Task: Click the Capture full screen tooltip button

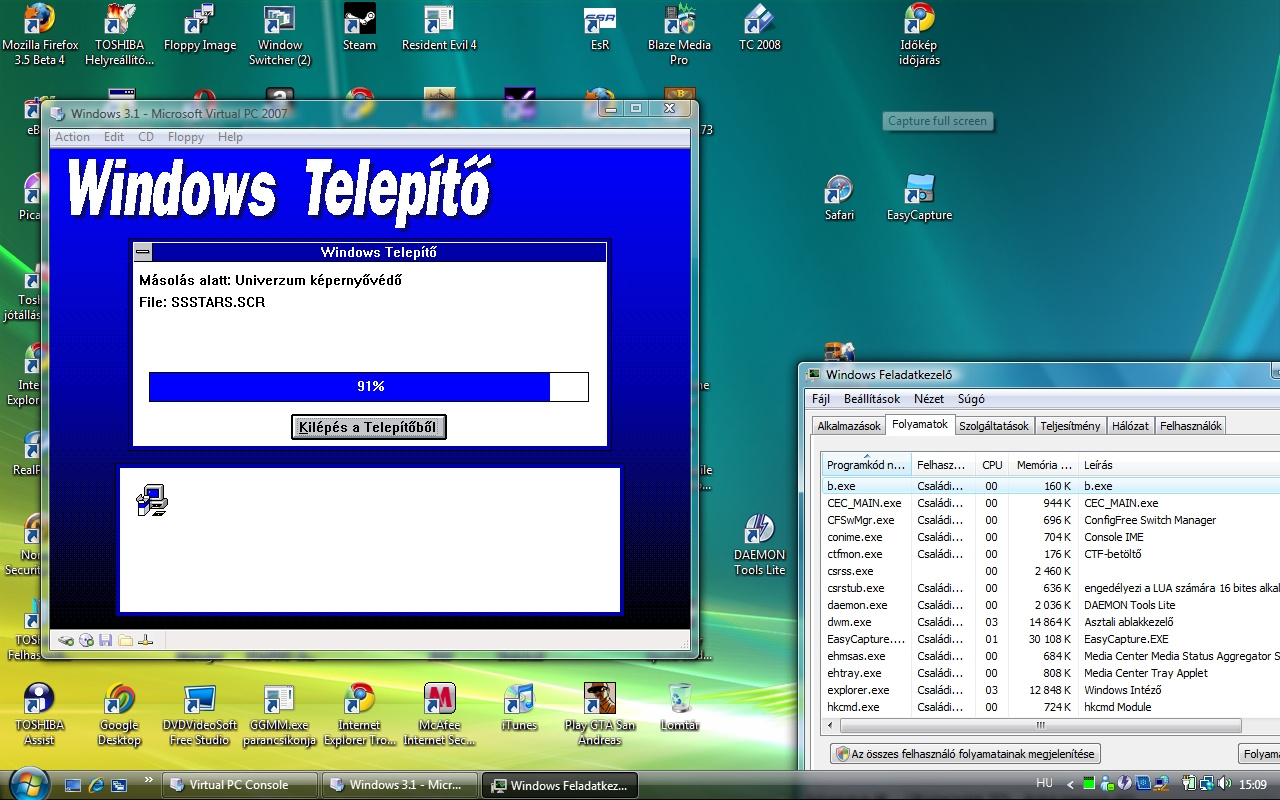Action: tap(938, 121)
